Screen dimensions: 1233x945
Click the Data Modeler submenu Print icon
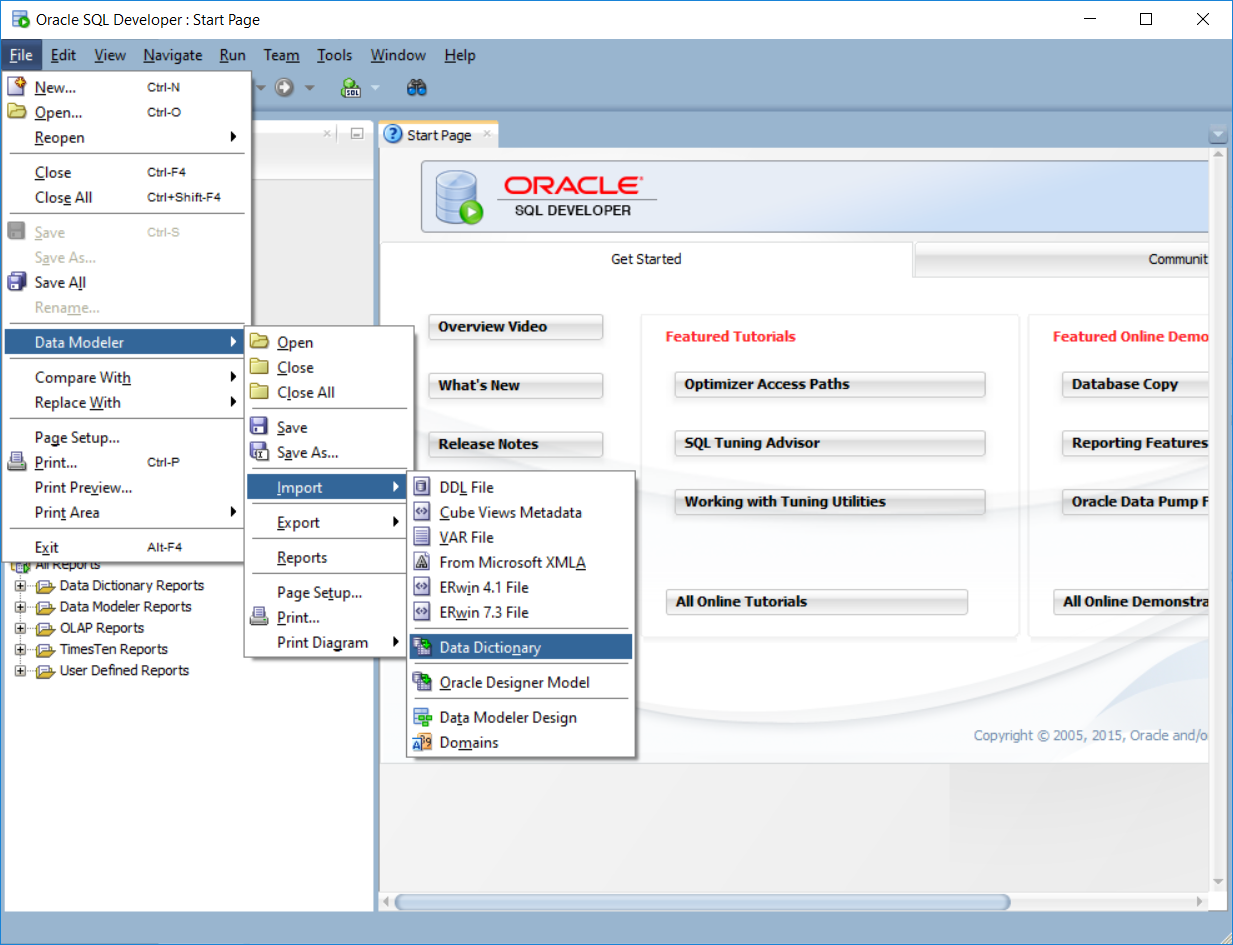259,617
